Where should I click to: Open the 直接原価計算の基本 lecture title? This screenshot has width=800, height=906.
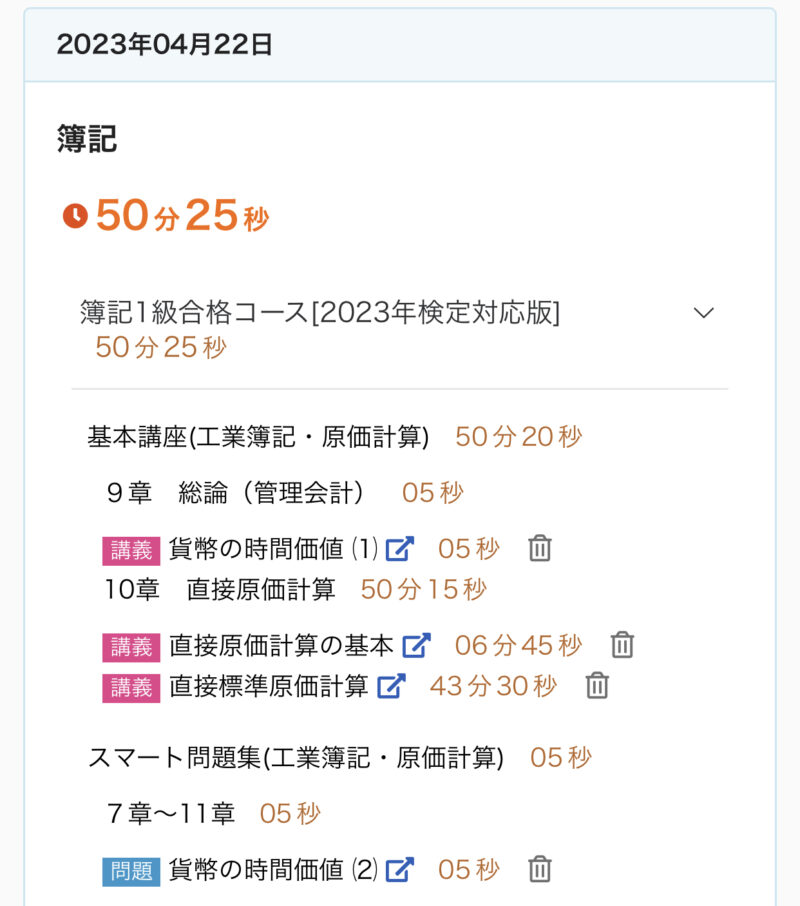pyautogui.click(x=281, y=645)
